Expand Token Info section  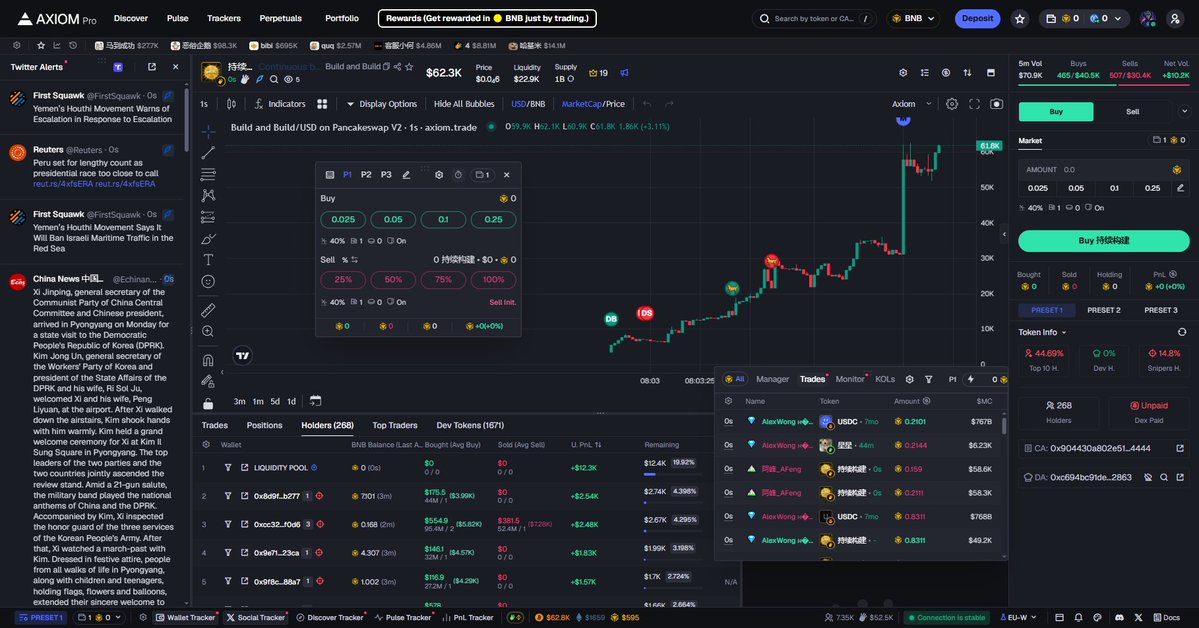(x=1042, y=332)
